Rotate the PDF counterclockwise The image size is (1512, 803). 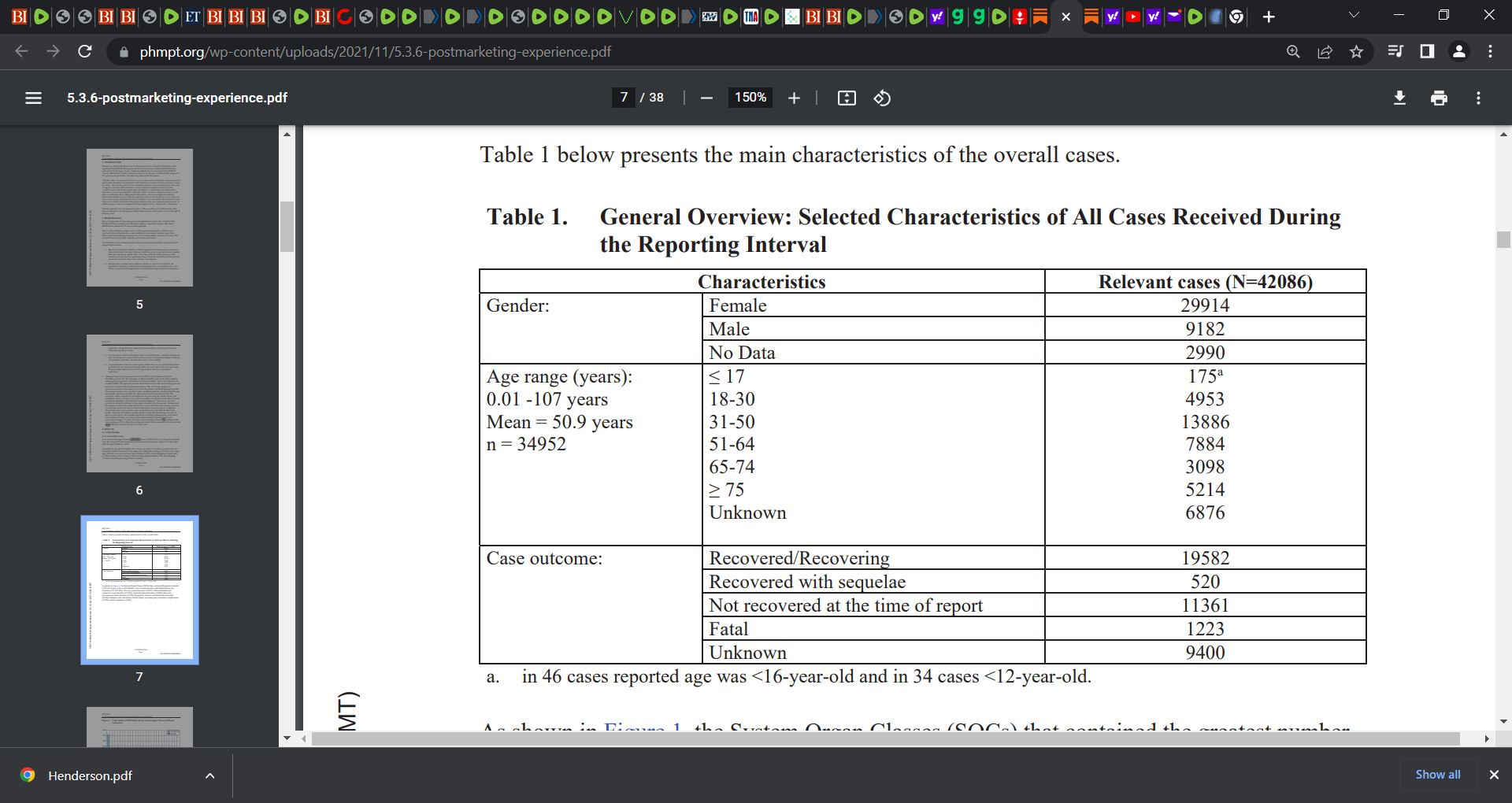pos(882,98)
